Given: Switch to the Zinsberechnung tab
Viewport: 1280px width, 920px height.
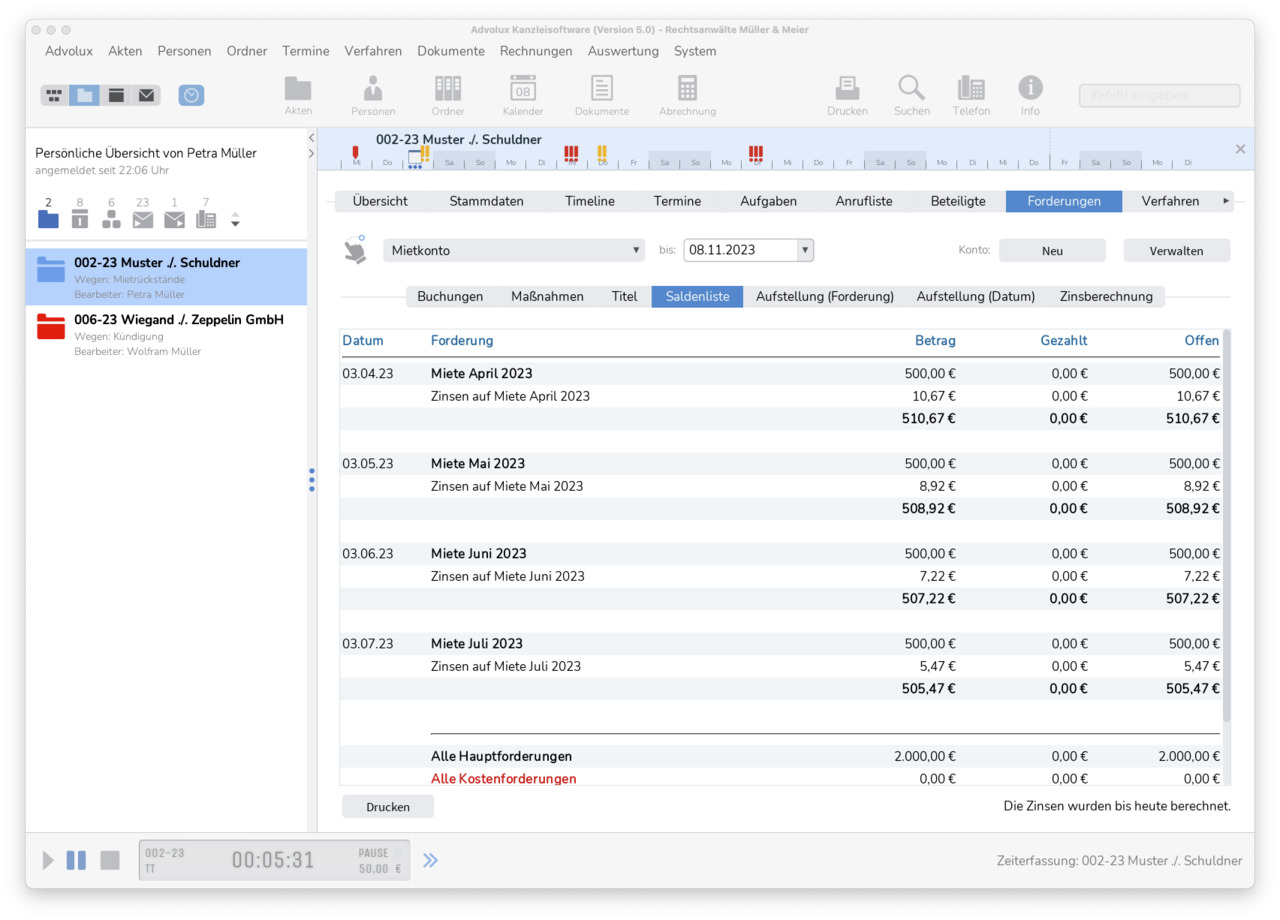Looking at the screenshot, I should click(1106, 296).
